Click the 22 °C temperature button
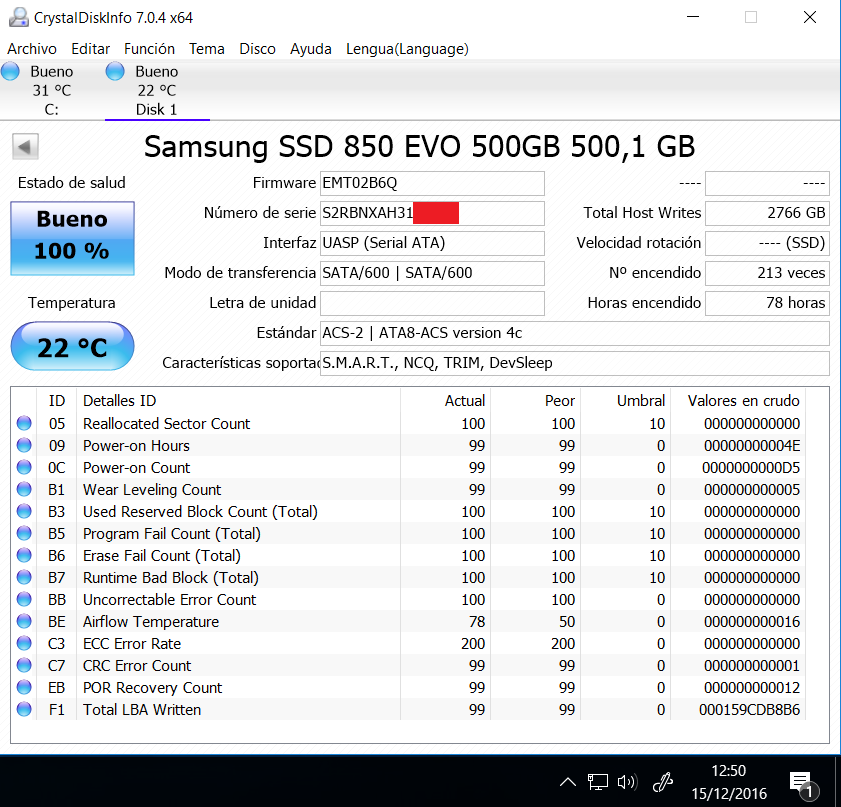The width and height of the screenshot is (841, 807). pos(72,346)
